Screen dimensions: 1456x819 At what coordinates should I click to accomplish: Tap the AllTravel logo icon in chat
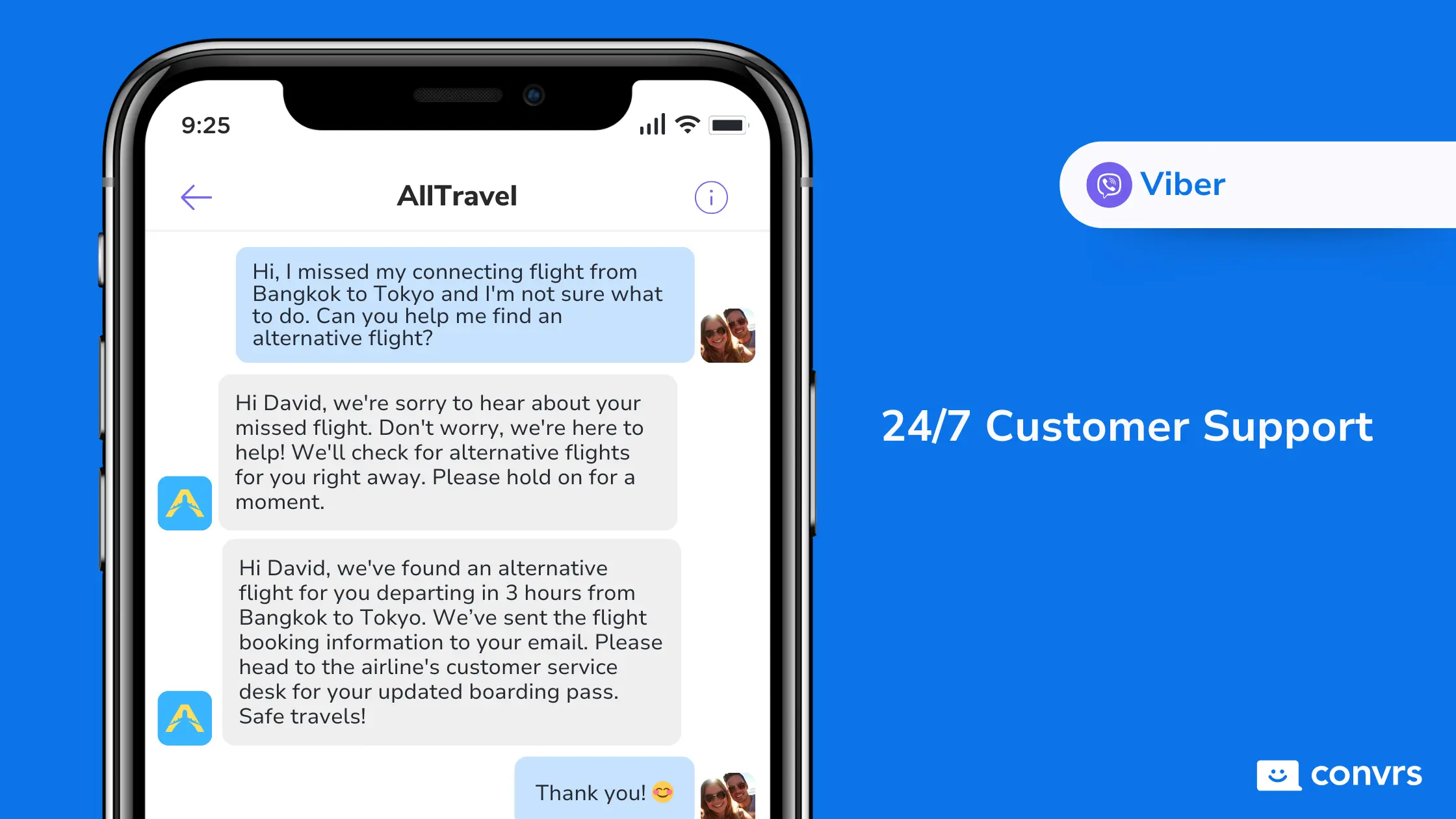click(185, 503)
